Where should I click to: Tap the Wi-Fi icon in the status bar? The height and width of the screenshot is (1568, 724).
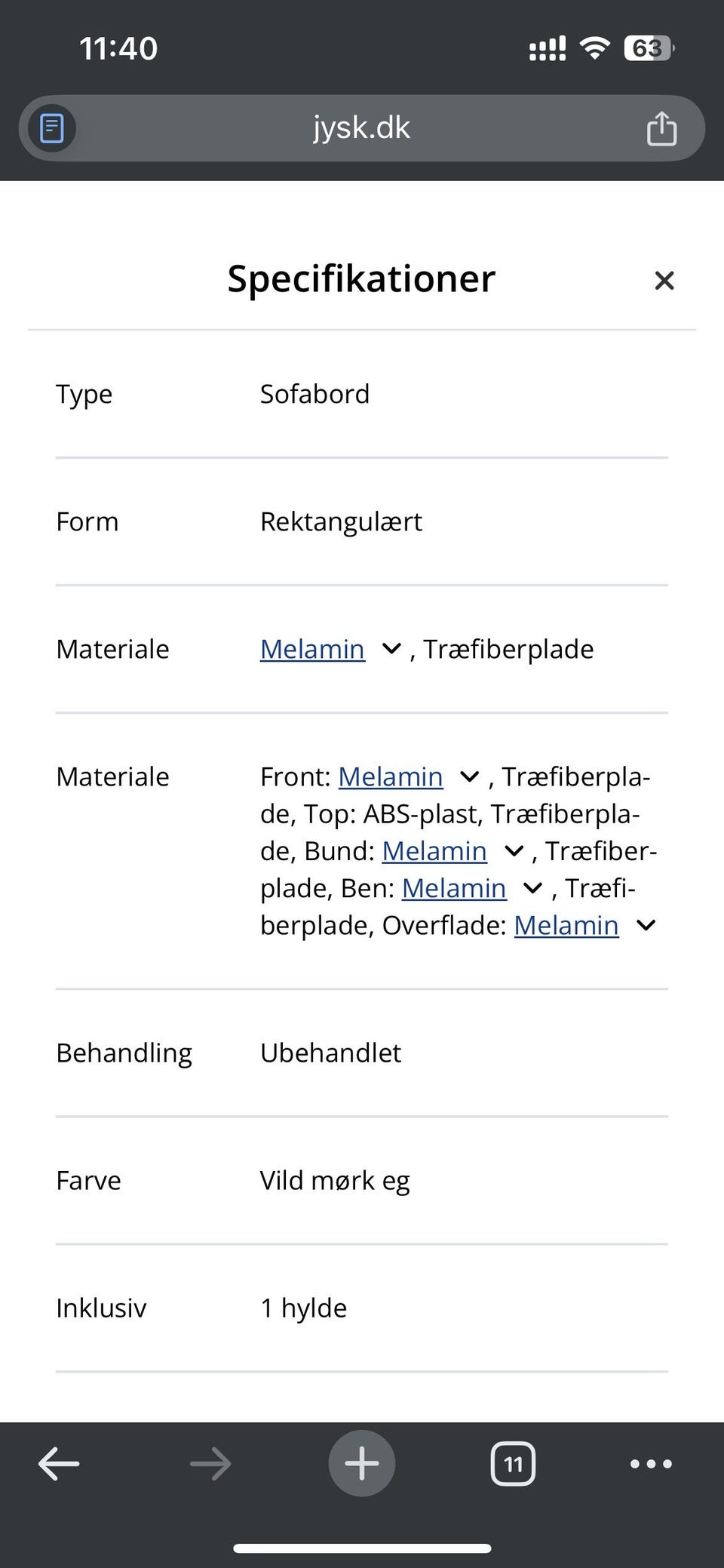click(594, 48)
